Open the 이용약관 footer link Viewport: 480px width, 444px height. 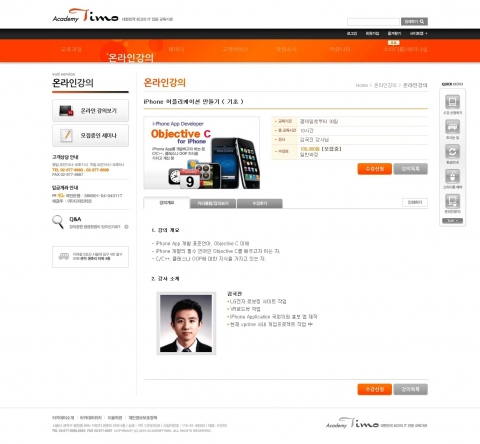[115, 418]
